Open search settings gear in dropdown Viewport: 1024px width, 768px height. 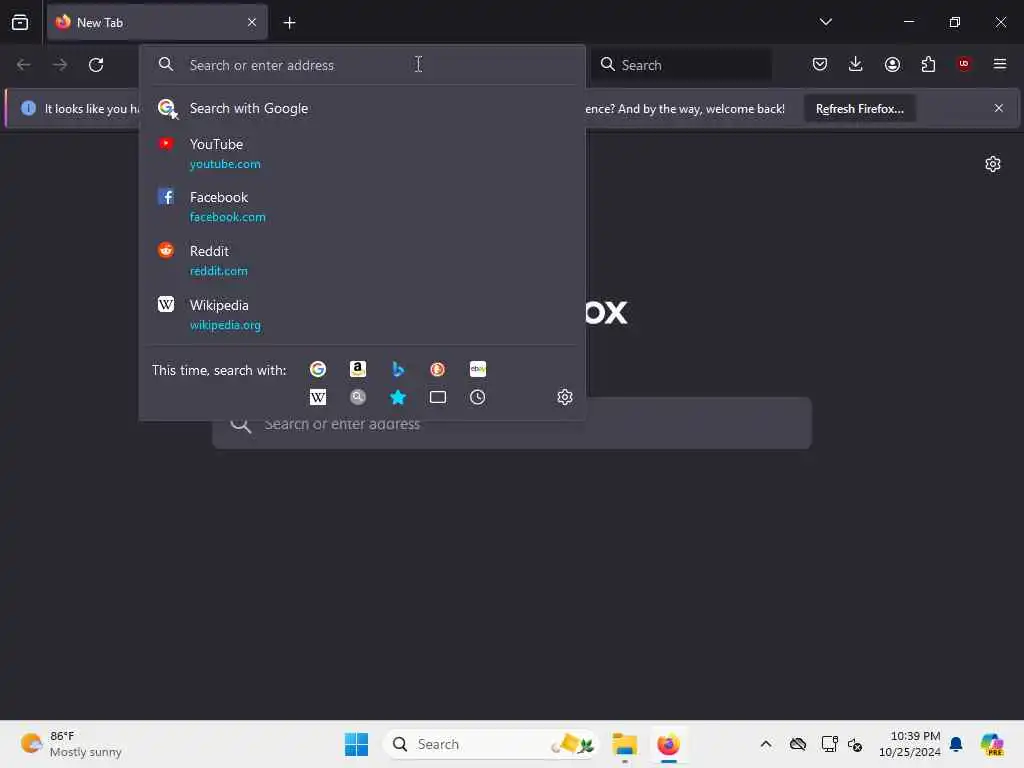[565, 397]
